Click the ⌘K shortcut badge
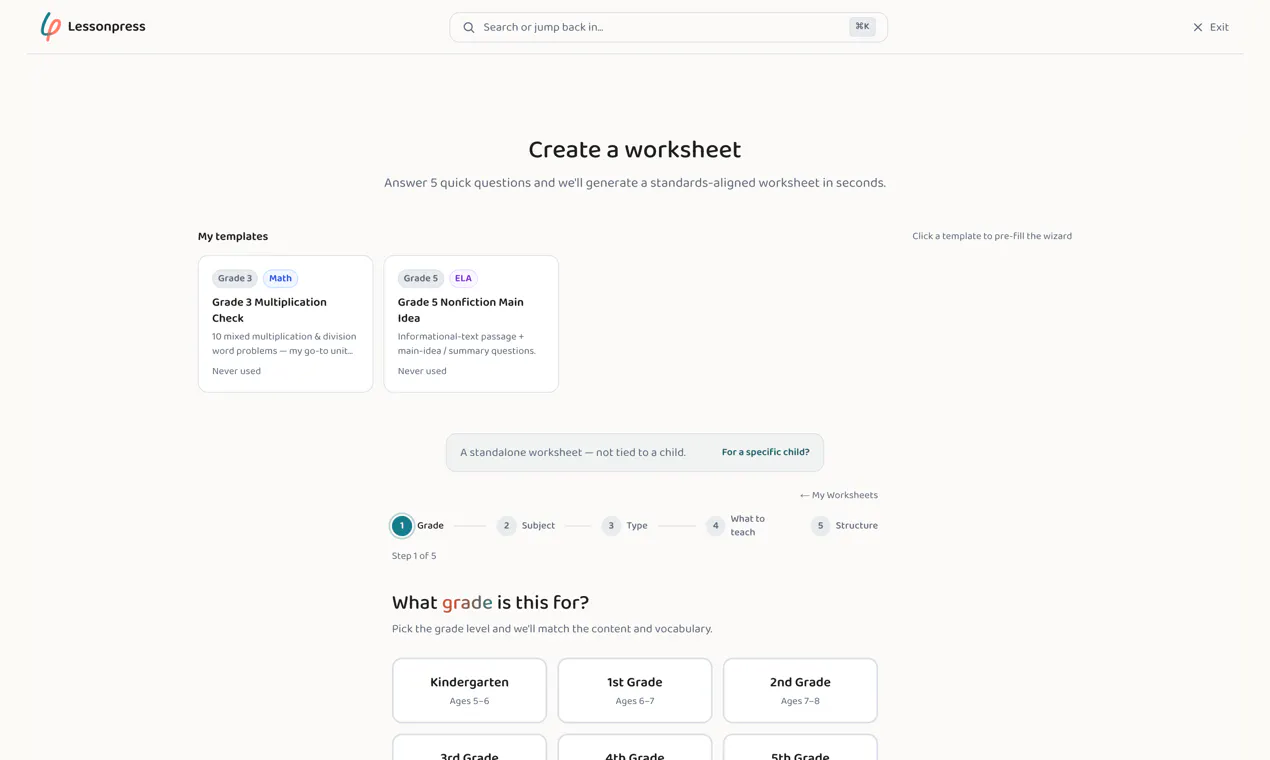1270x760 pixels. click(x=862, y=27)
